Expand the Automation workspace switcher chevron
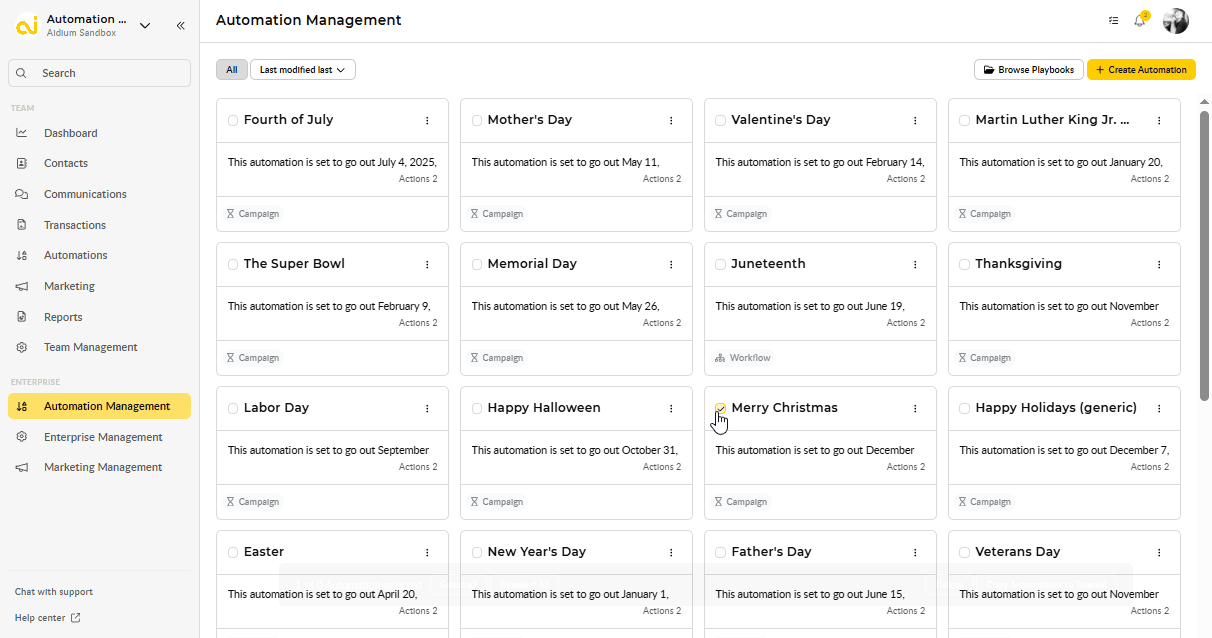The height and width of the screenshot is (638, 1212). tap(145, 26)
